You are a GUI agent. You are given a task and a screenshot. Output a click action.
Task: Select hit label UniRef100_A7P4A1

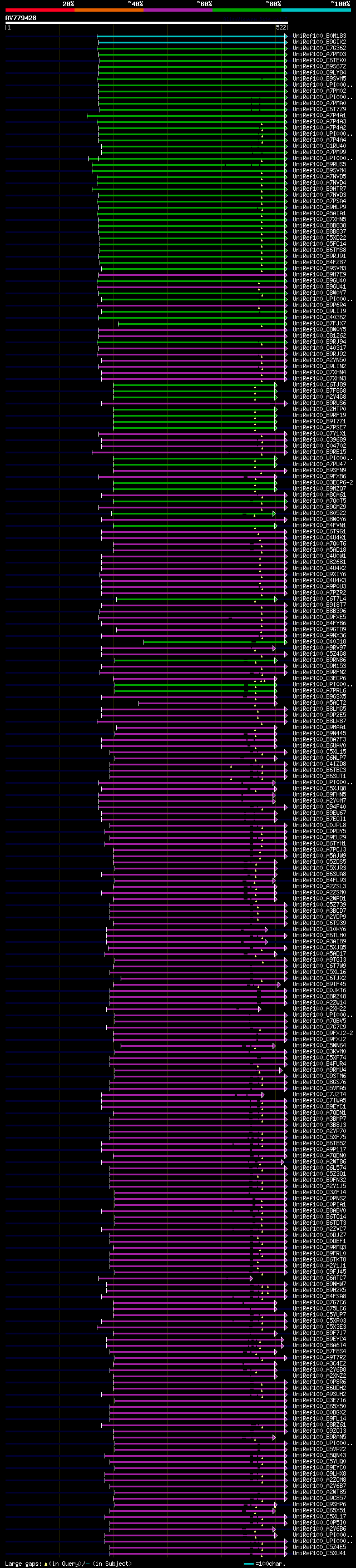point(319,116)
